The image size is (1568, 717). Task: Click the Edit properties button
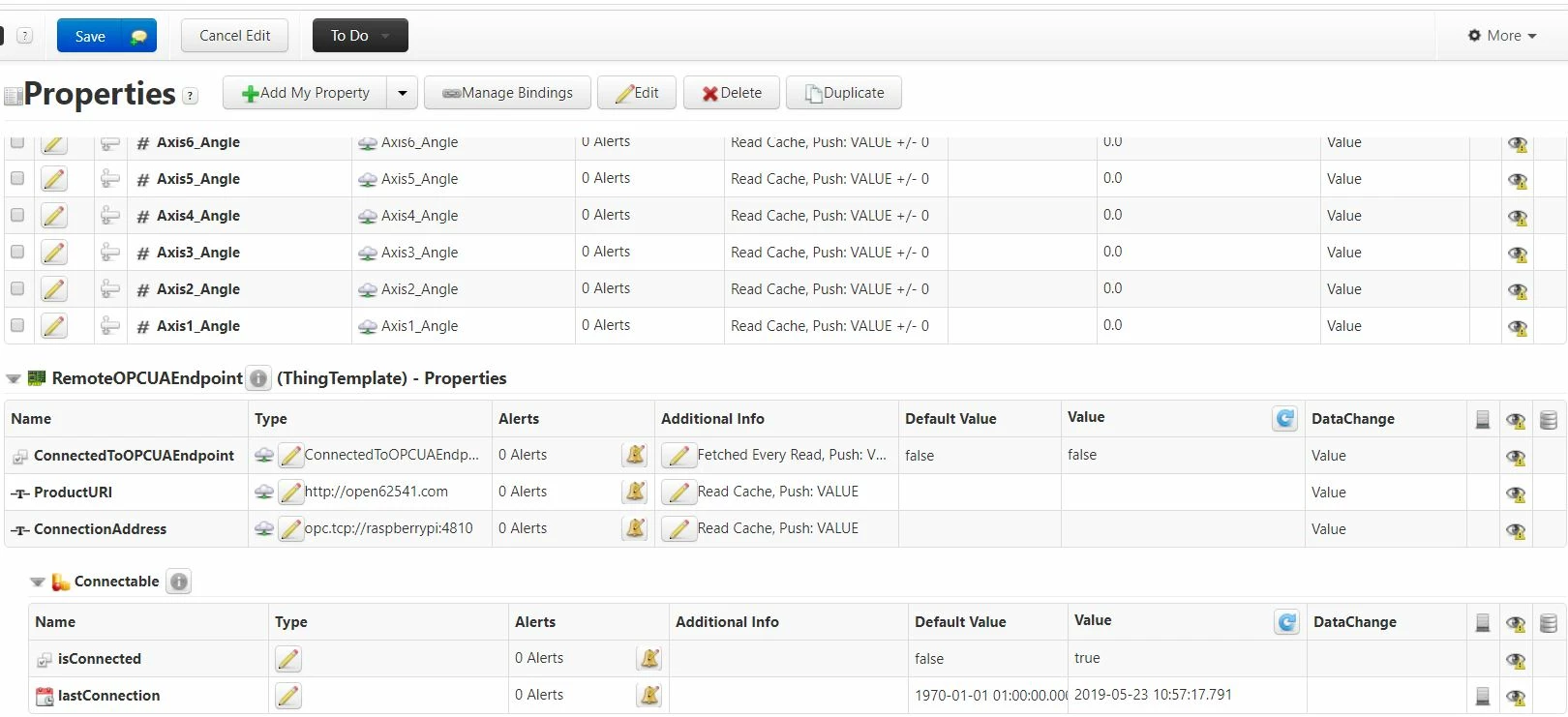coord(637,93)
